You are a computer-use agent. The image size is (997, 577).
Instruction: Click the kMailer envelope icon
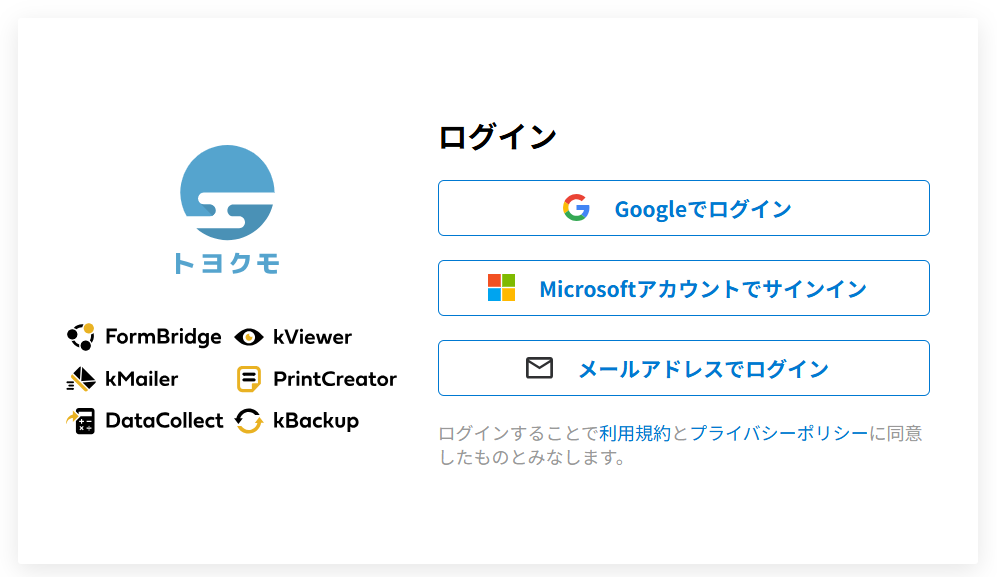point(81,379)
